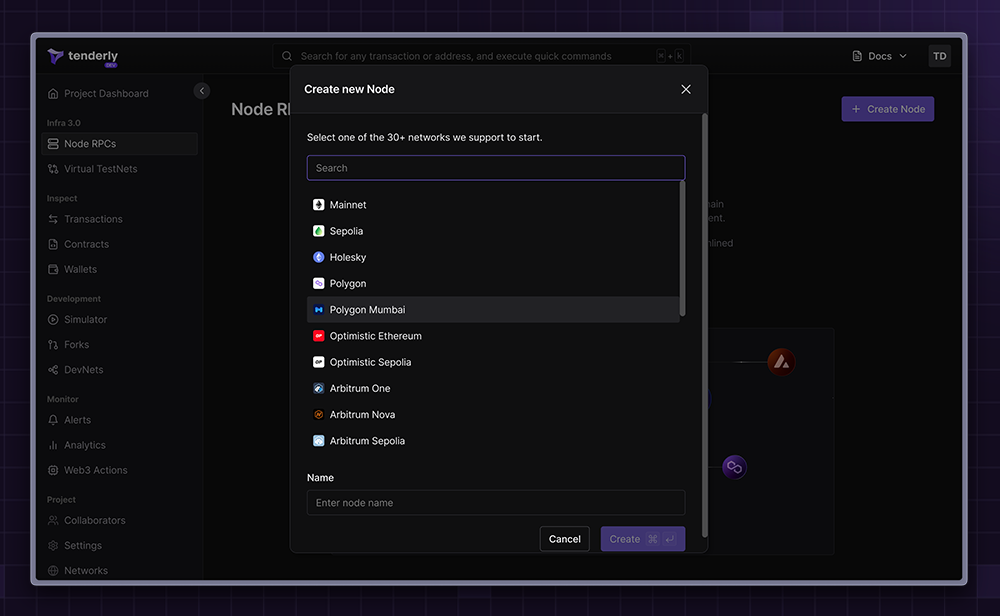1000x616 pixels.
Task: Select the Sepolia network row
Action: coord(493,231)
